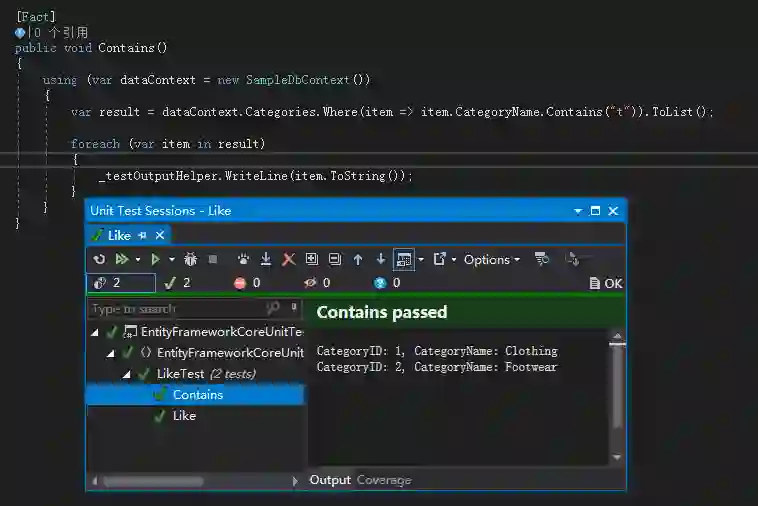Viewport: 758px width, 506px height.
Task: Filter by failed tests red icon count
Action: point(247,283)
